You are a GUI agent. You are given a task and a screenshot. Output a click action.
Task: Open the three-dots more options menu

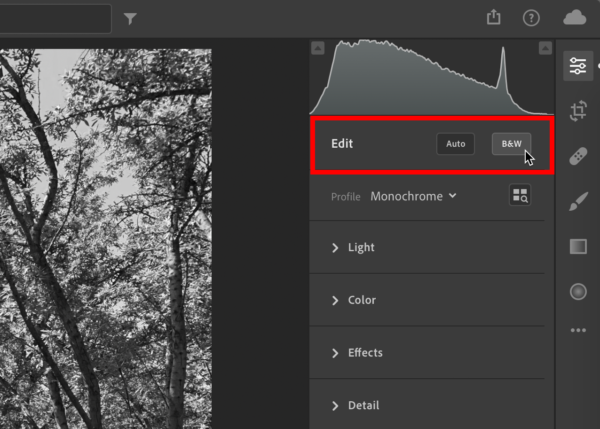point(578,330)
